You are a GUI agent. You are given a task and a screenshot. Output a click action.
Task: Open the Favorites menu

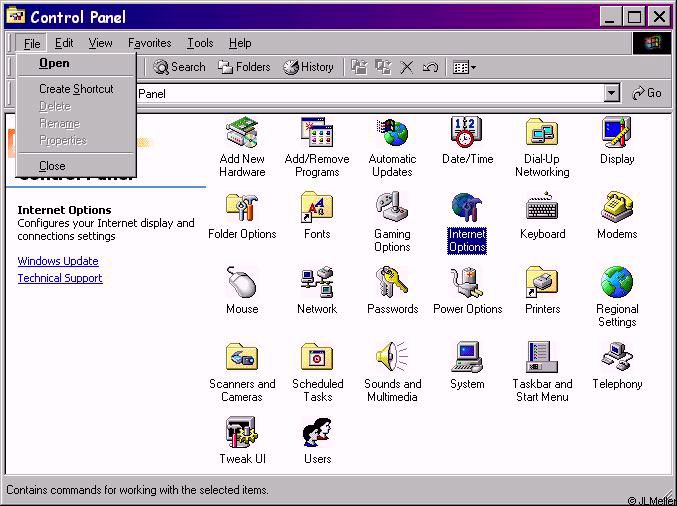(x=149, y=43)
